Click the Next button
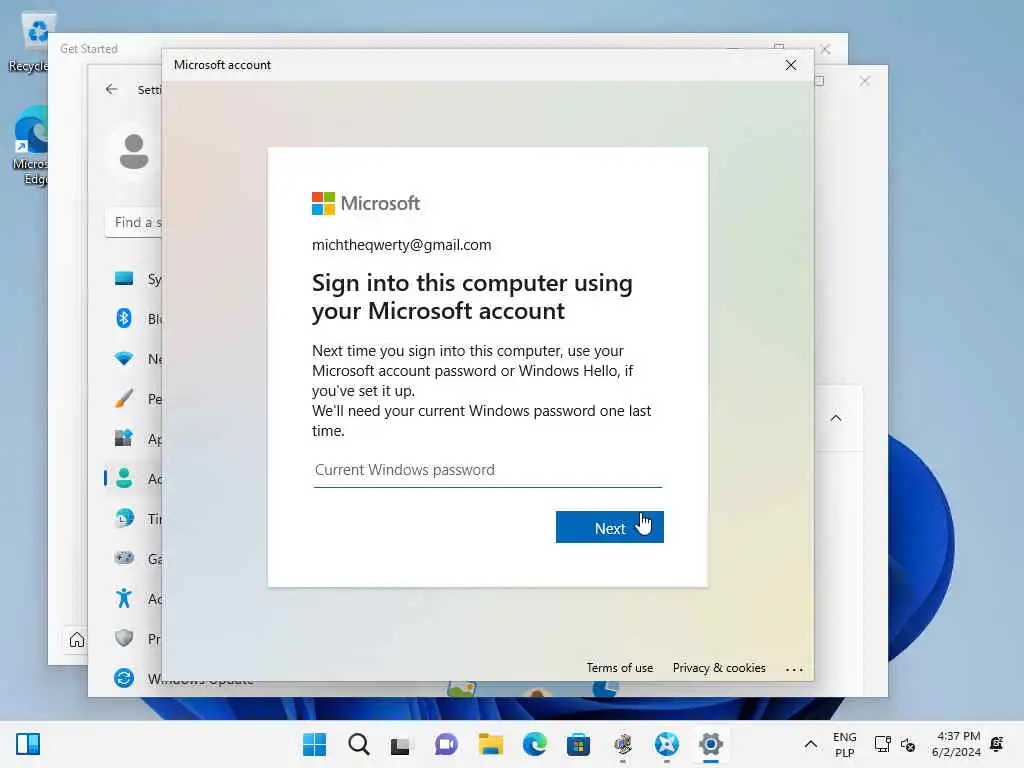Viewport: 1024px width, 768px height. pos(609,527)
